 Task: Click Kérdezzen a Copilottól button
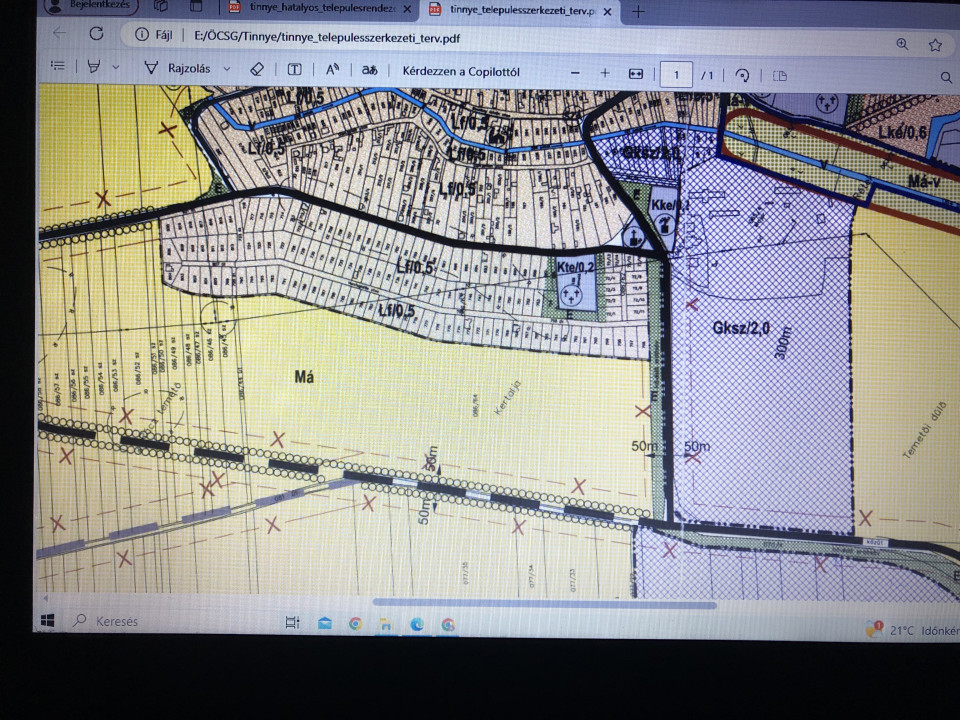click(460, 72)
